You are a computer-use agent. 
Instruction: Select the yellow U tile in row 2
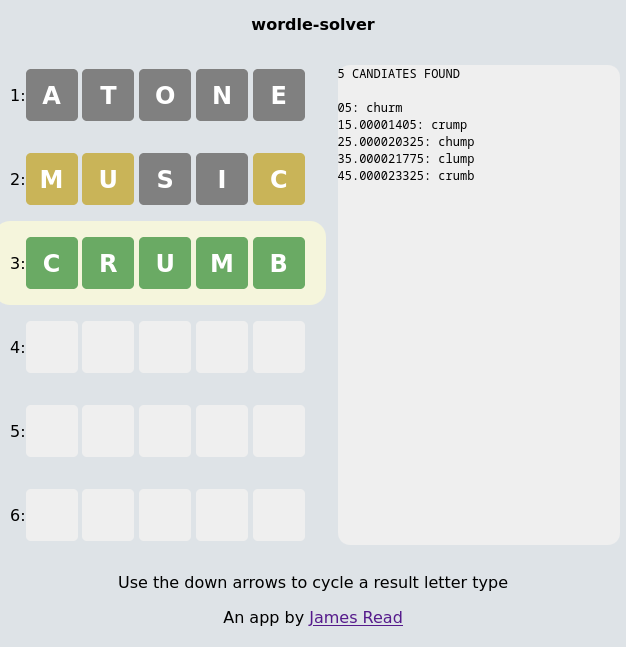click(x=108, y=179)
